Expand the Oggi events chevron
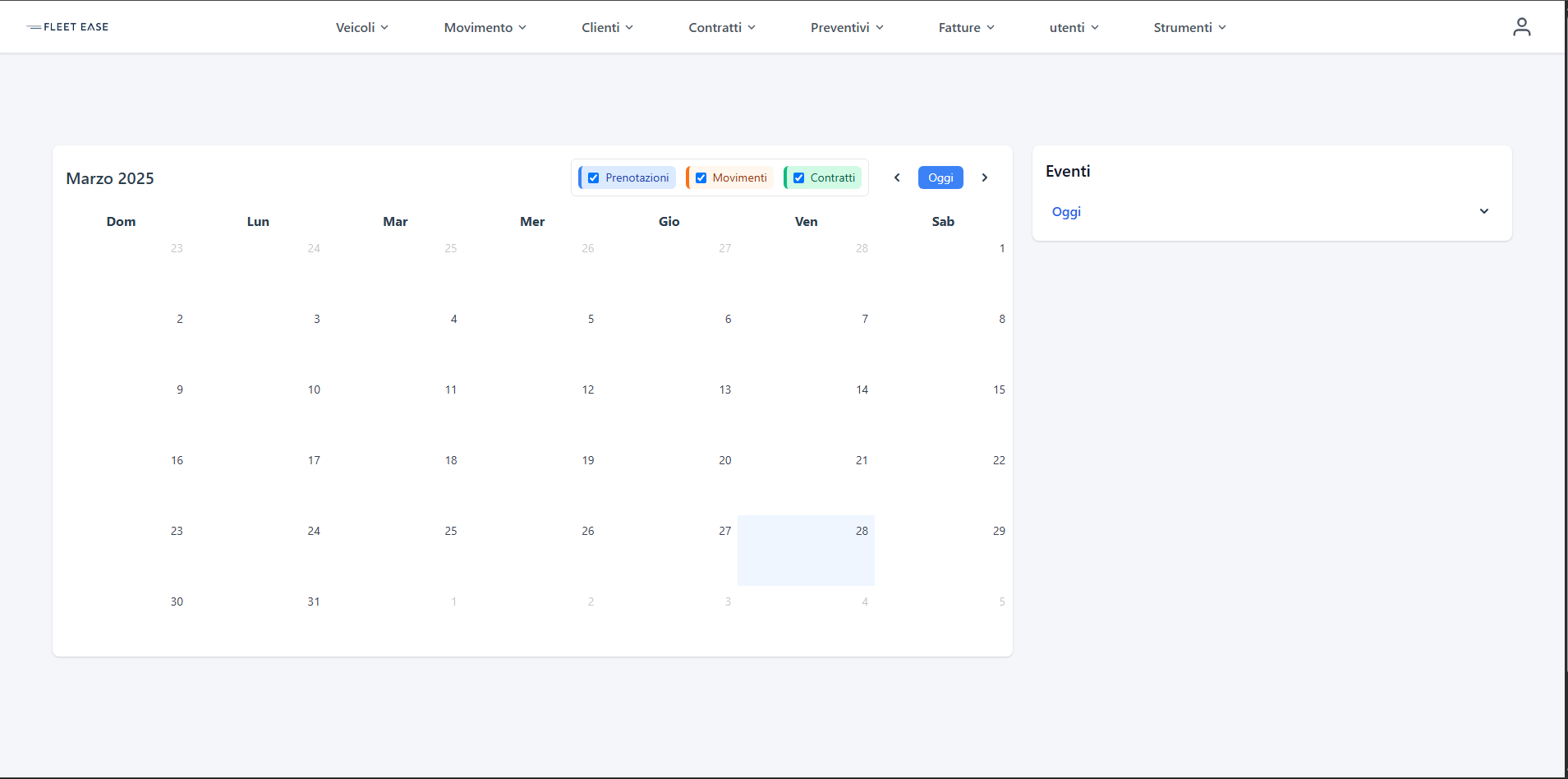Screen dimensions: 1568x779 [1483, 211]
